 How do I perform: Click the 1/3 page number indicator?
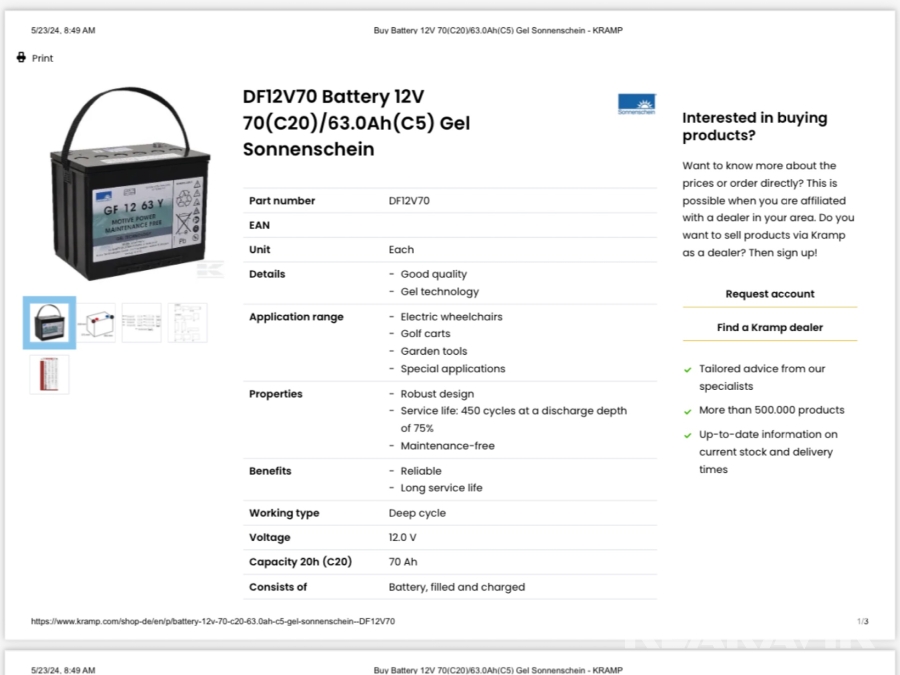[862, 621]
